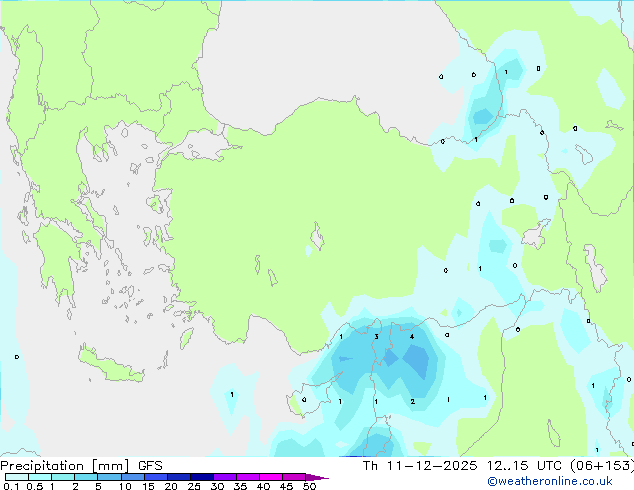Click the map value '2' east of Cyprus
The width and height of the screenshot is (634, 490).
412,401
